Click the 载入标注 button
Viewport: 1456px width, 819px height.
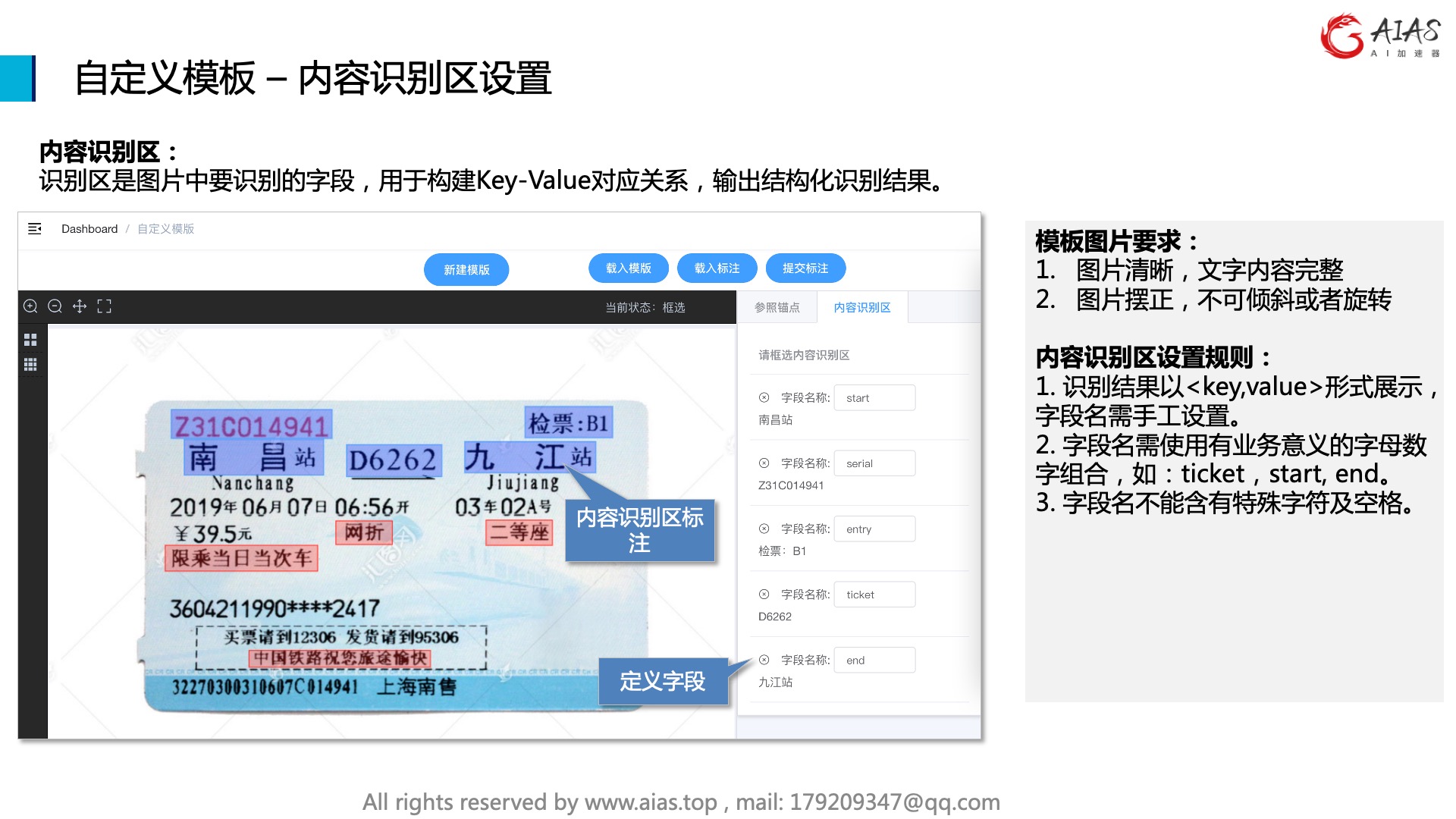pyautogui.click(x=717, y=268)
